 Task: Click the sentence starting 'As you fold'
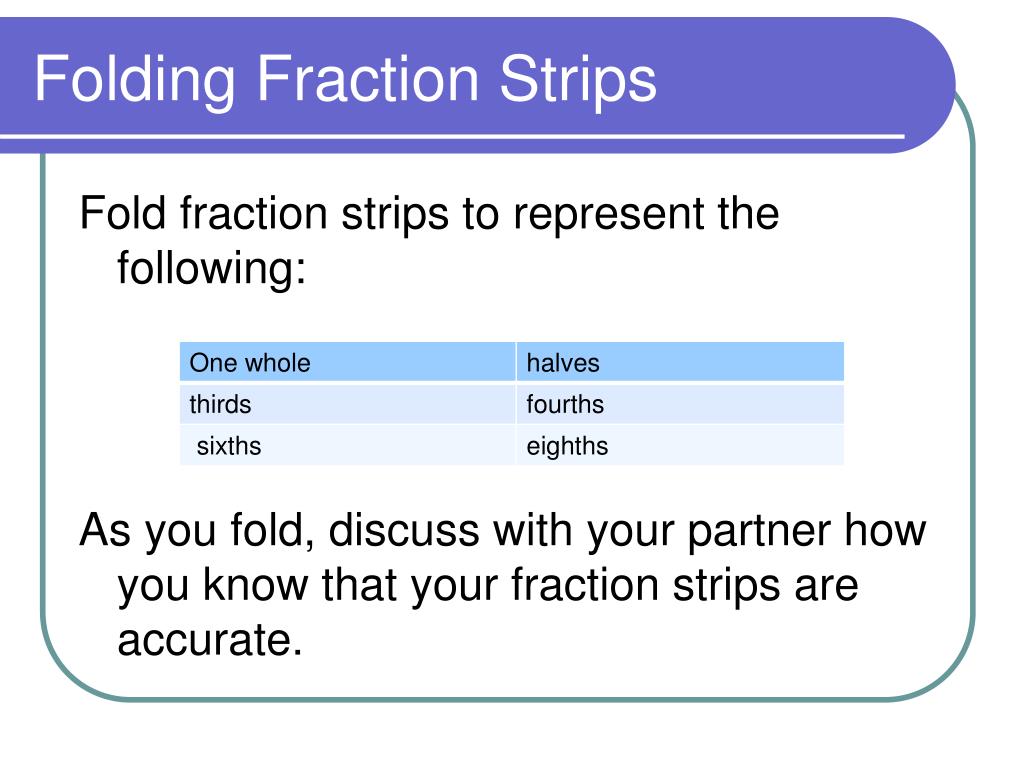[x=502, y=584]
